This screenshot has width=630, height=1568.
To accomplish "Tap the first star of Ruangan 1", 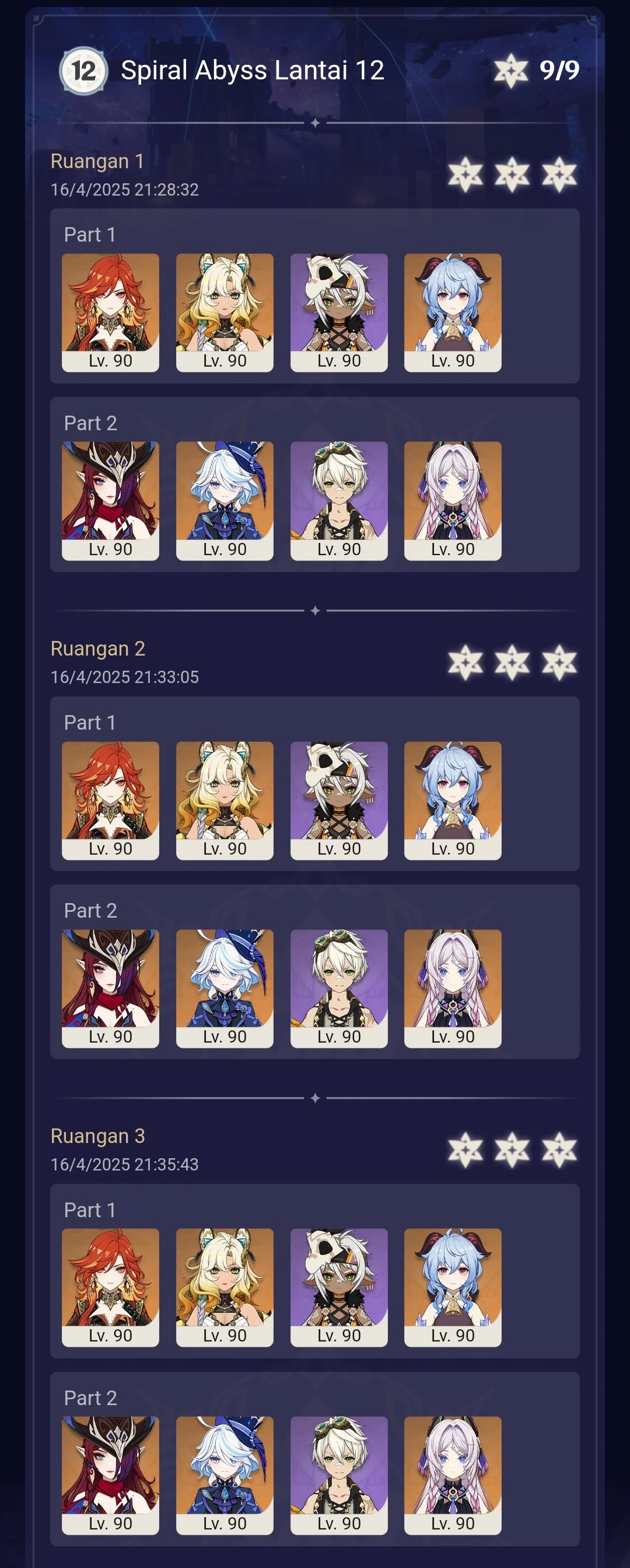I will pyautogui.click(x=466, y=175).
